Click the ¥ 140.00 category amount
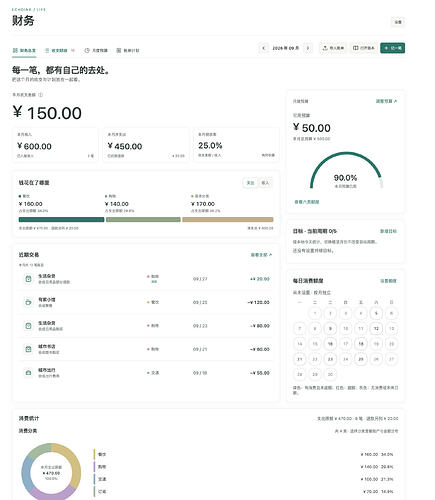The image size is (435, 500). (117, 204)
